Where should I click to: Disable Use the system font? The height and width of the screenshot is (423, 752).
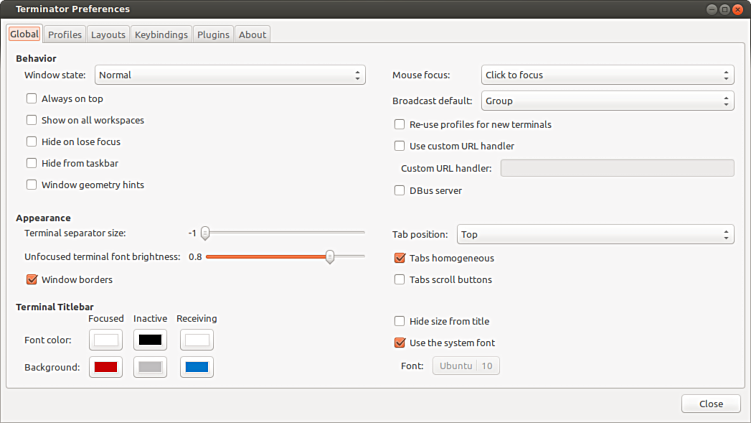point(400,343)
